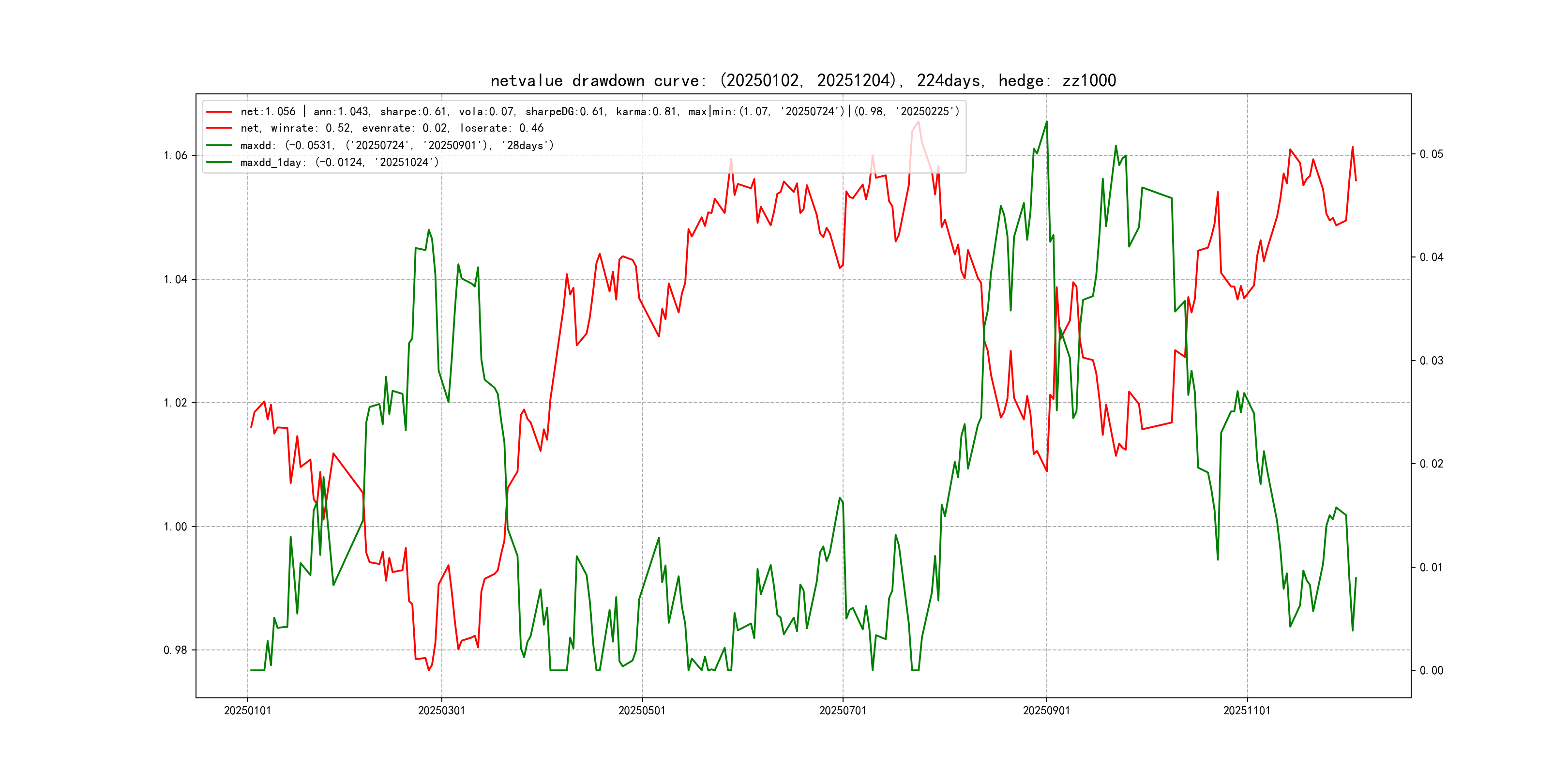The height and width of the screenshot is (784, 1568).
Task: Click the red line swatch beside net:1.056 legend
Action: 219,111
